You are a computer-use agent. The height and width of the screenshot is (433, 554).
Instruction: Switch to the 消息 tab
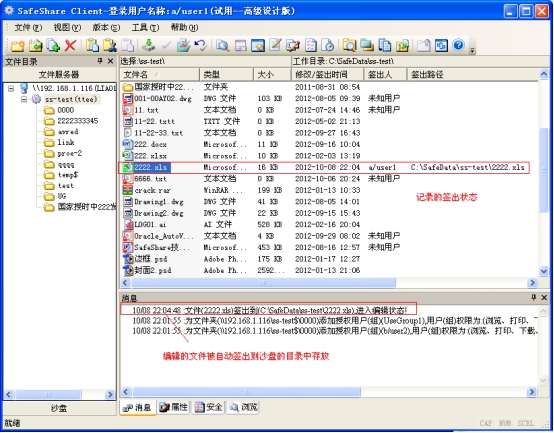point(137,408)
